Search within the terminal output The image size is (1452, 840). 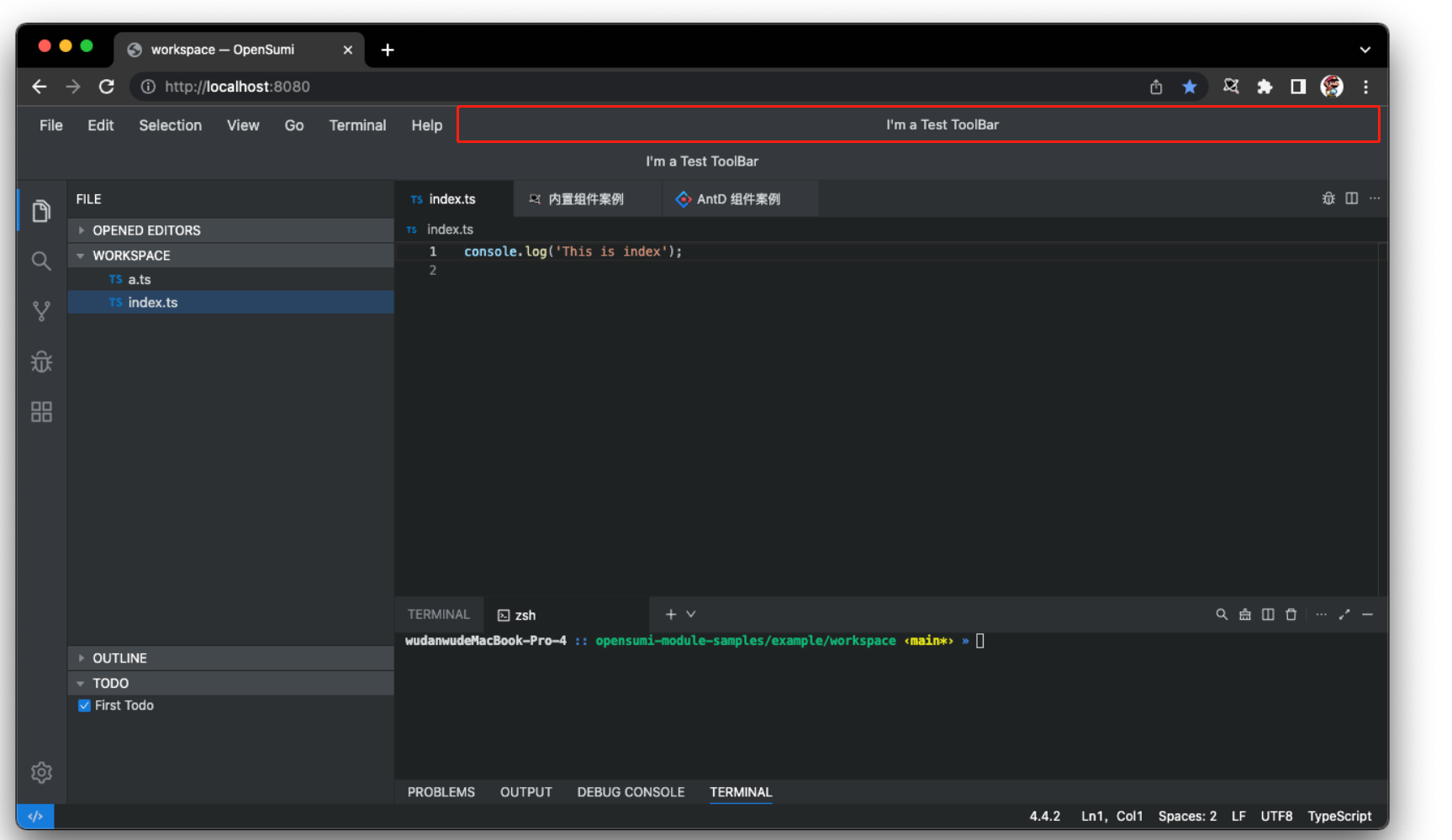click(x=1222, y=615)
